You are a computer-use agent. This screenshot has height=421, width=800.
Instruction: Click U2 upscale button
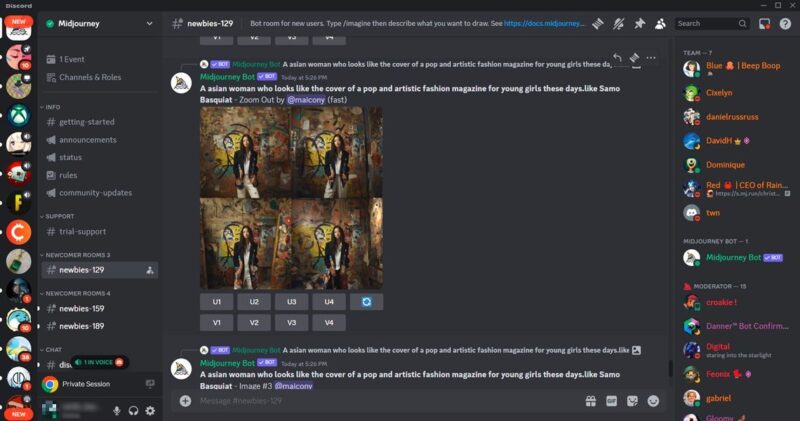coord(254,302)
